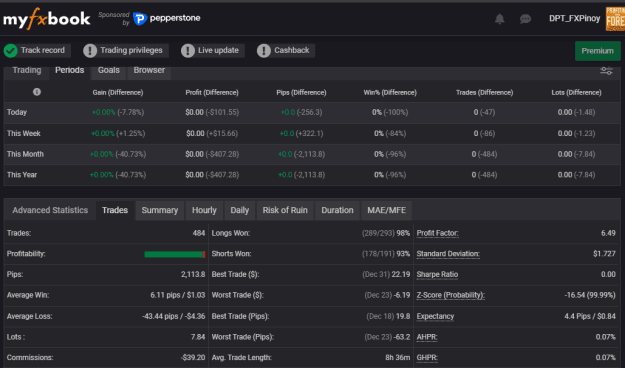Switch to the Browser tab
The height and width of the screenshot is (368, 625).
pos(149,71)
